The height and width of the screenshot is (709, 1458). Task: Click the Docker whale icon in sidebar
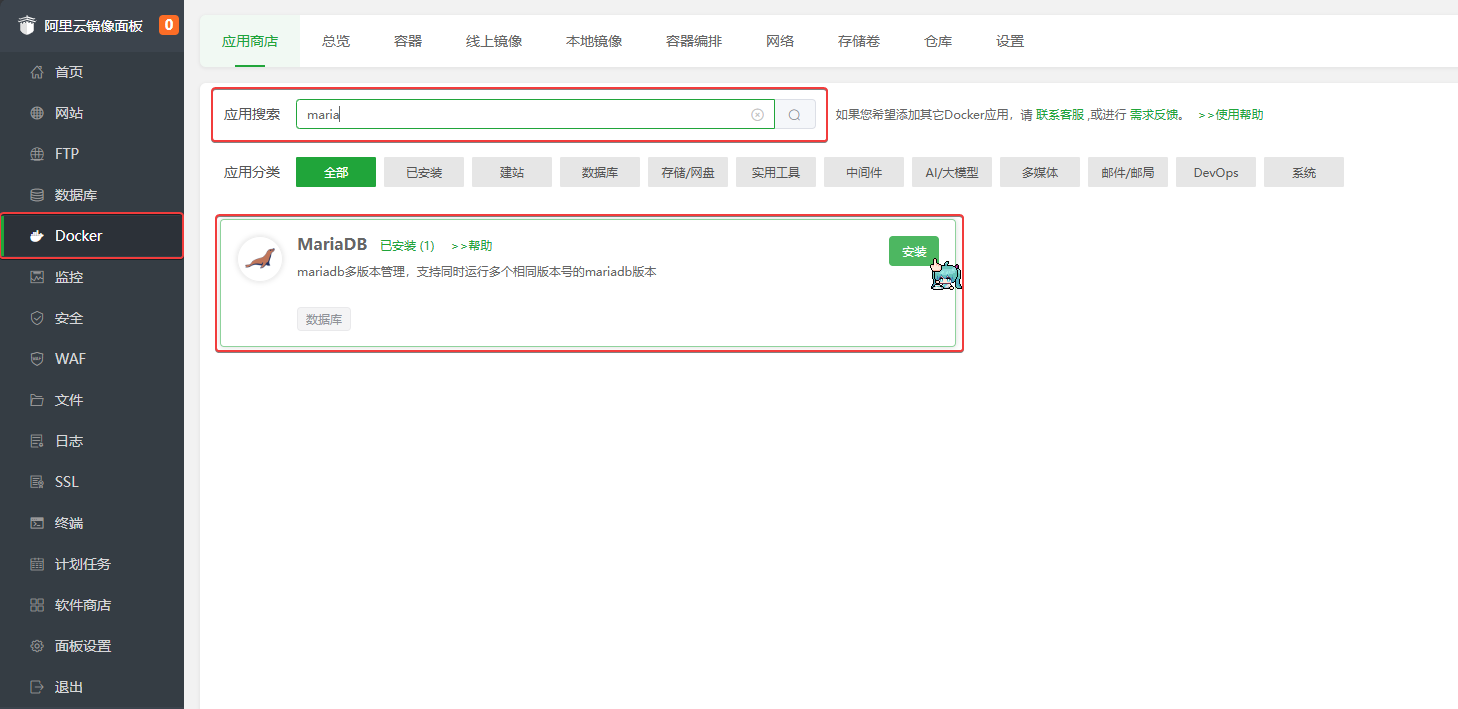point(37,236)
